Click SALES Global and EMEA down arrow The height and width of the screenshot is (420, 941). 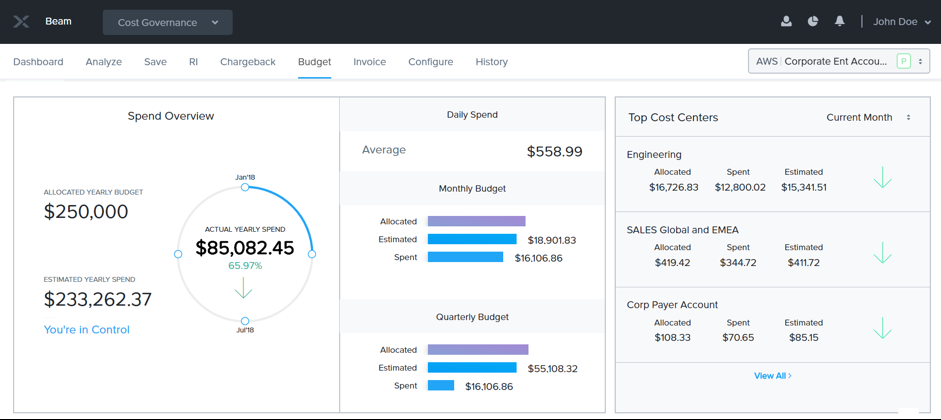pos(882,254)
